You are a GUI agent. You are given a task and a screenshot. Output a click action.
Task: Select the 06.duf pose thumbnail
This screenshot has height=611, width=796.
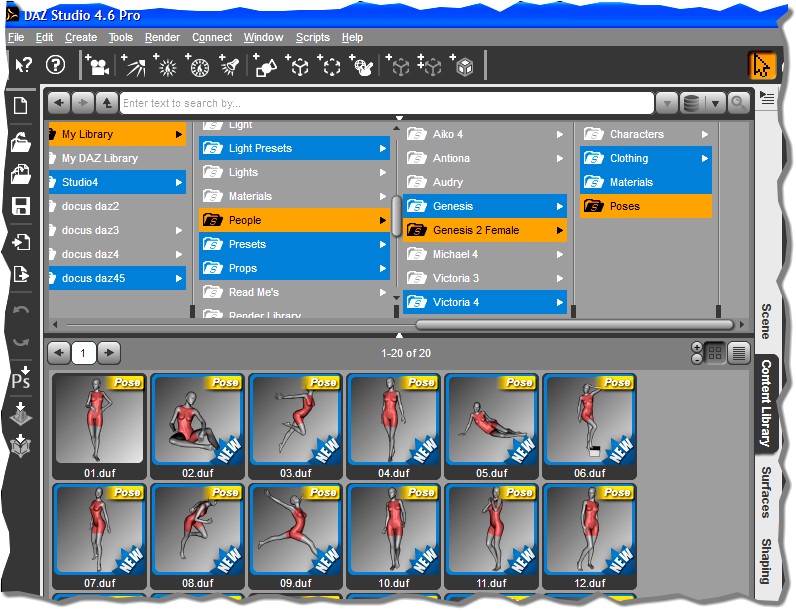pyautogui.click(x=589, y=426)
